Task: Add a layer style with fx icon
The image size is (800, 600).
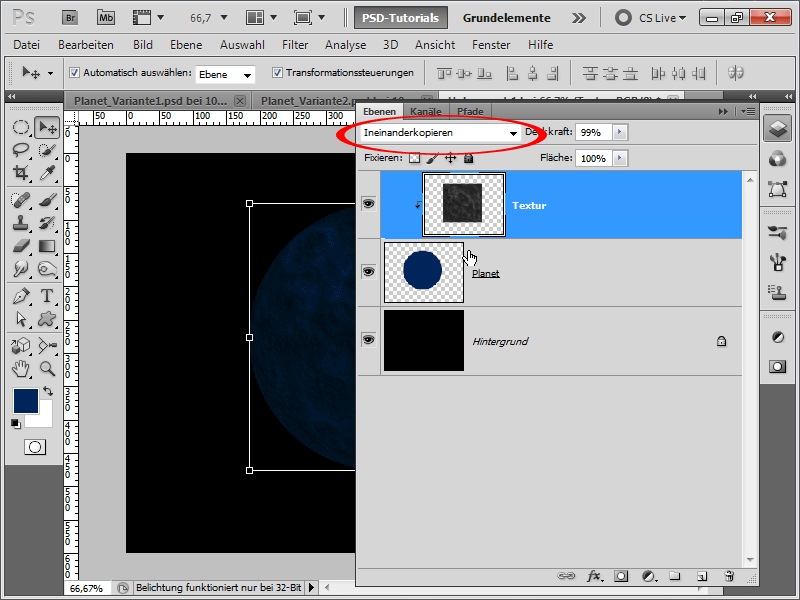Action: click(594, 577)
